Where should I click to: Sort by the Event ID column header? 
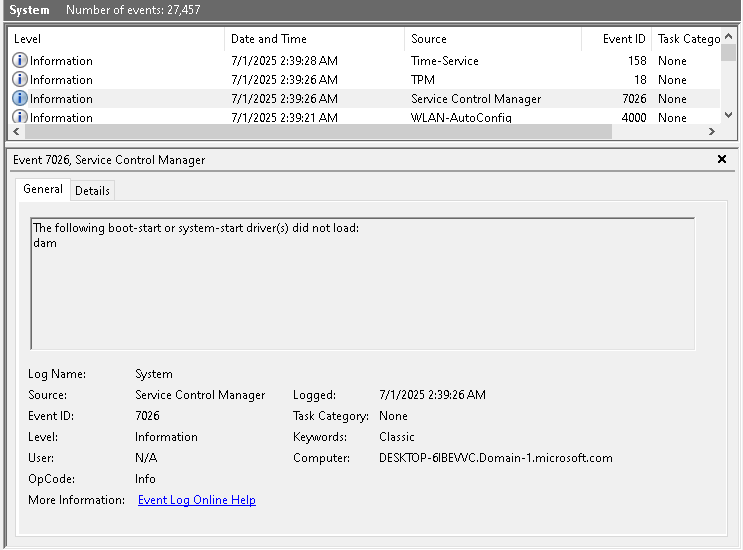(x=616, y=39)
